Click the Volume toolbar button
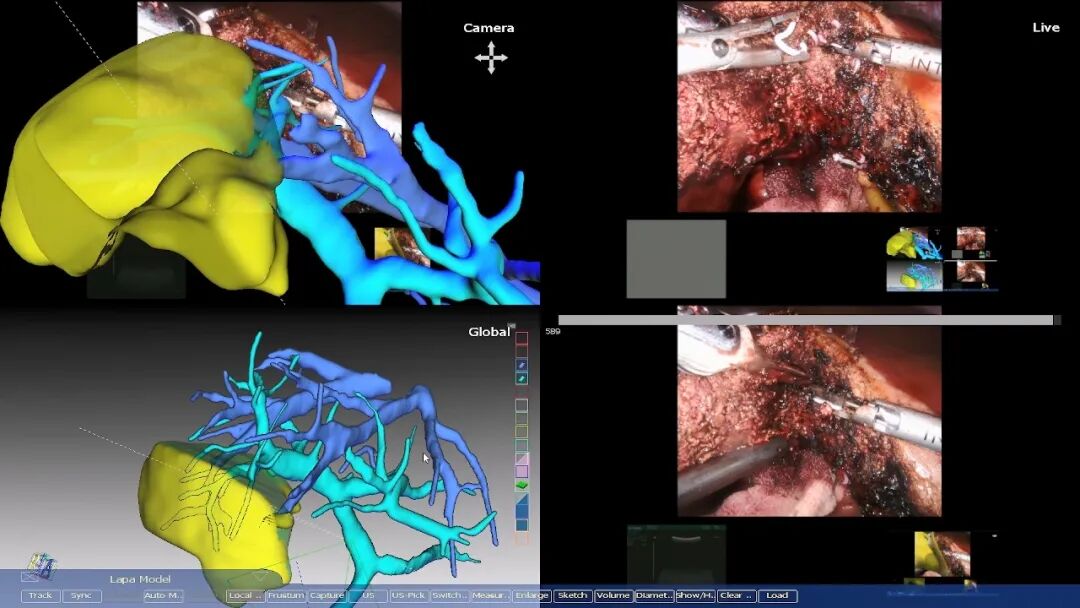Screen dimensions: 1080x608 tap(613, 596)
